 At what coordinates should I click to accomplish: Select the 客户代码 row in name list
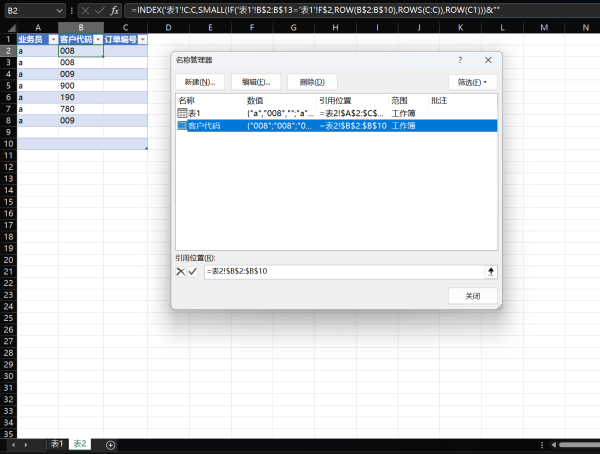(x=337, y=126)
